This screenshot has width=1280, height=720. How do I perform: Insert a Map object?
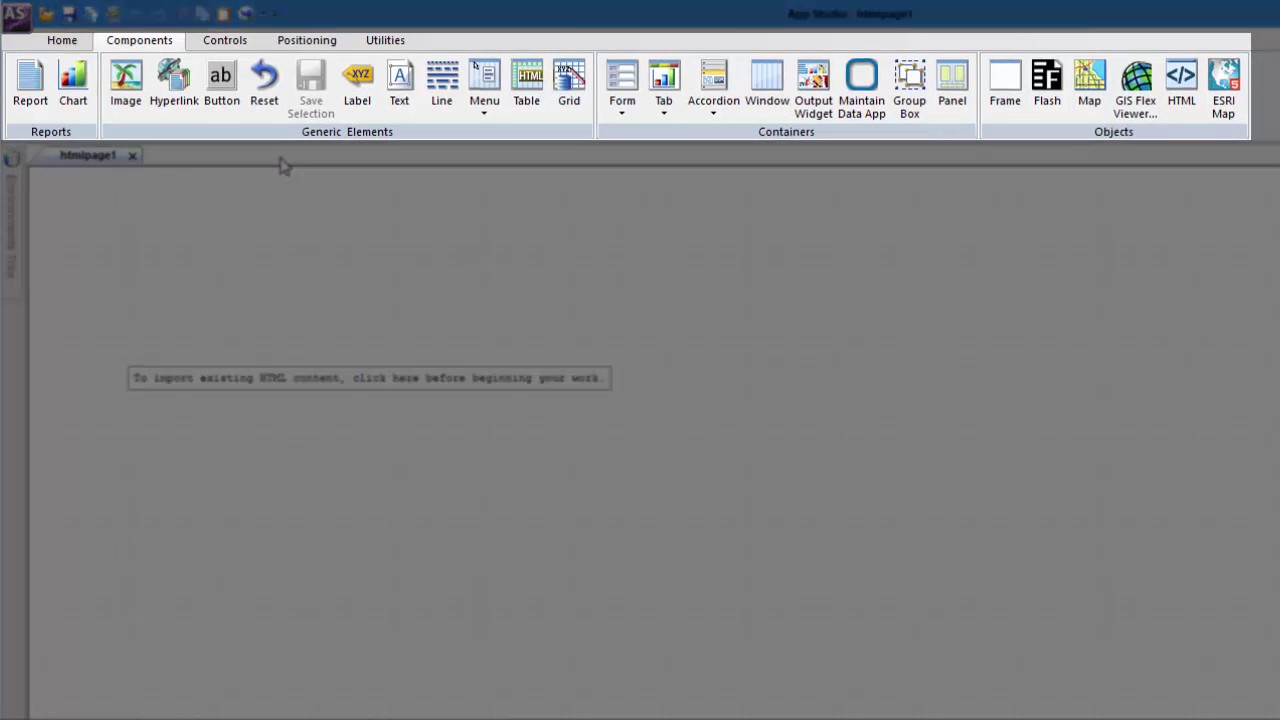click(x=1089, y=84)
